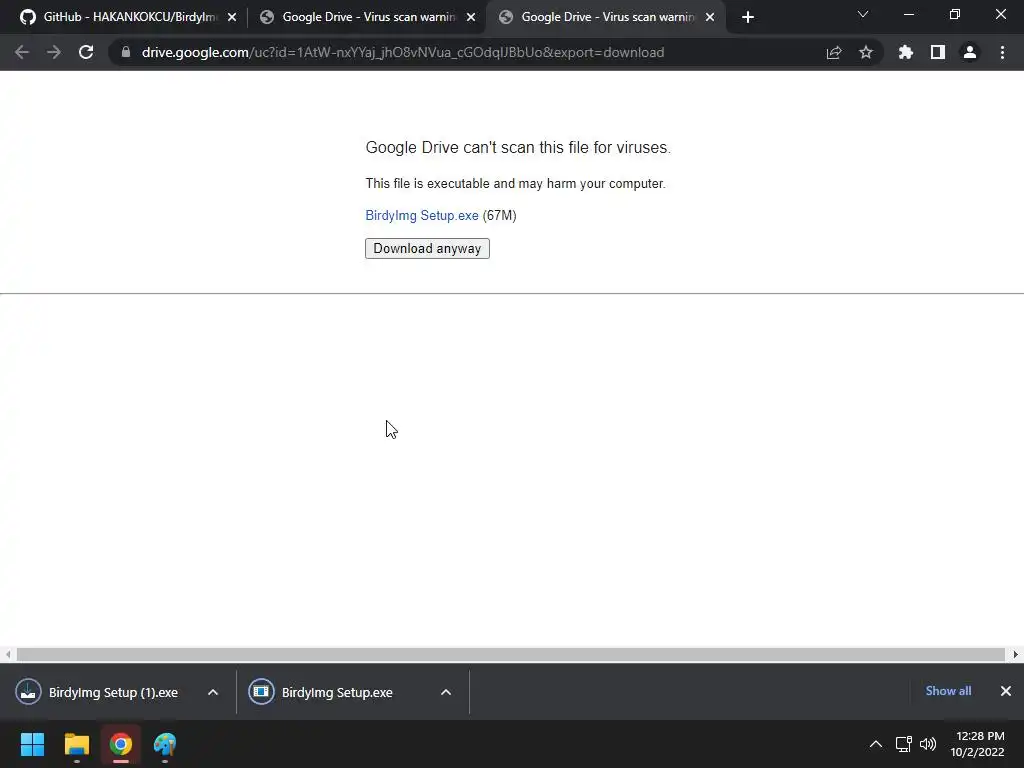The image size is (1024, 768).
Task: Click the horizontal scrollbar track
Action: coord(511,654)
